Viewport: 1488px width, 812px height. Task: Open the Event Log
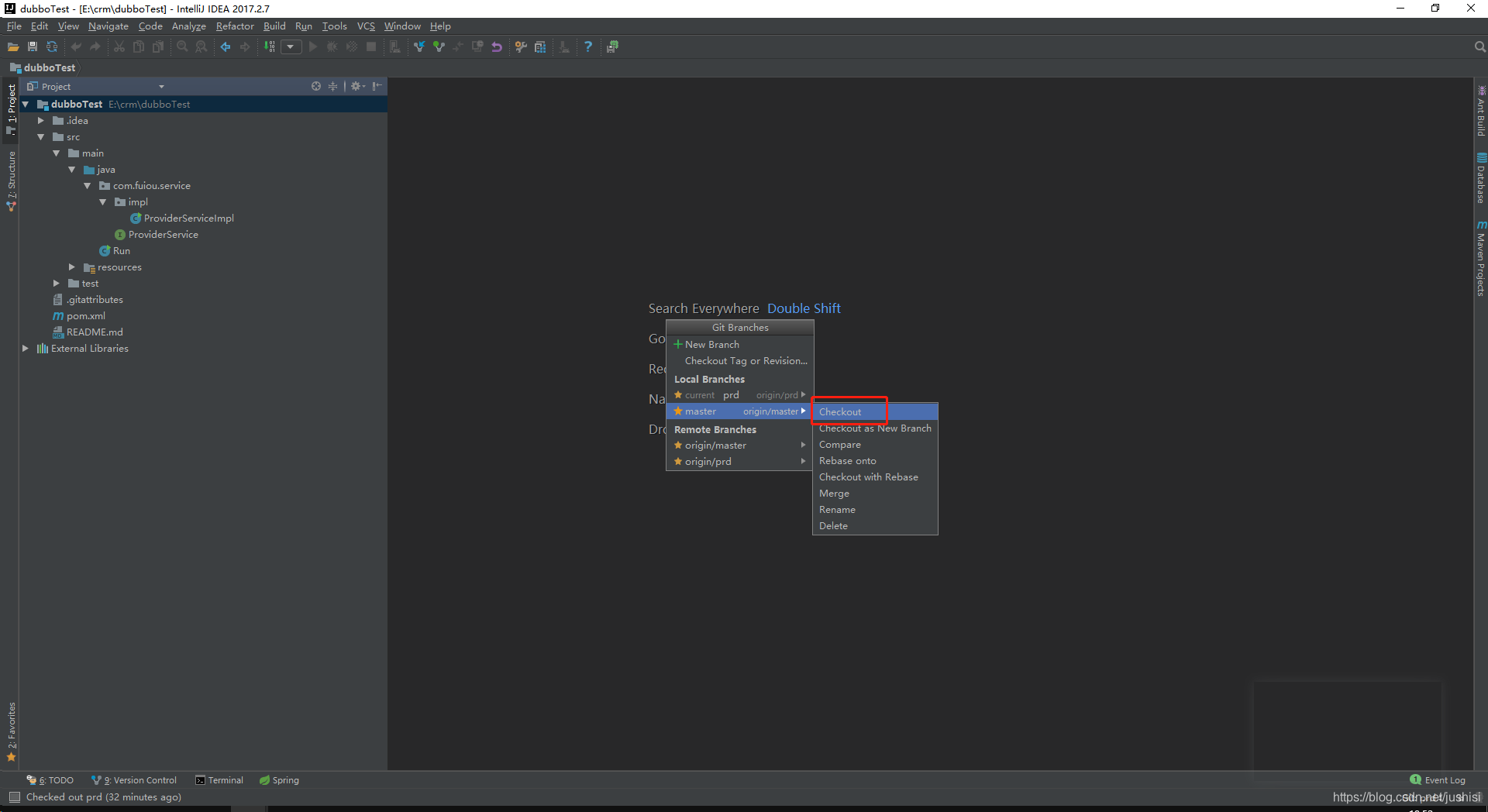click(x=1438, y=780)
